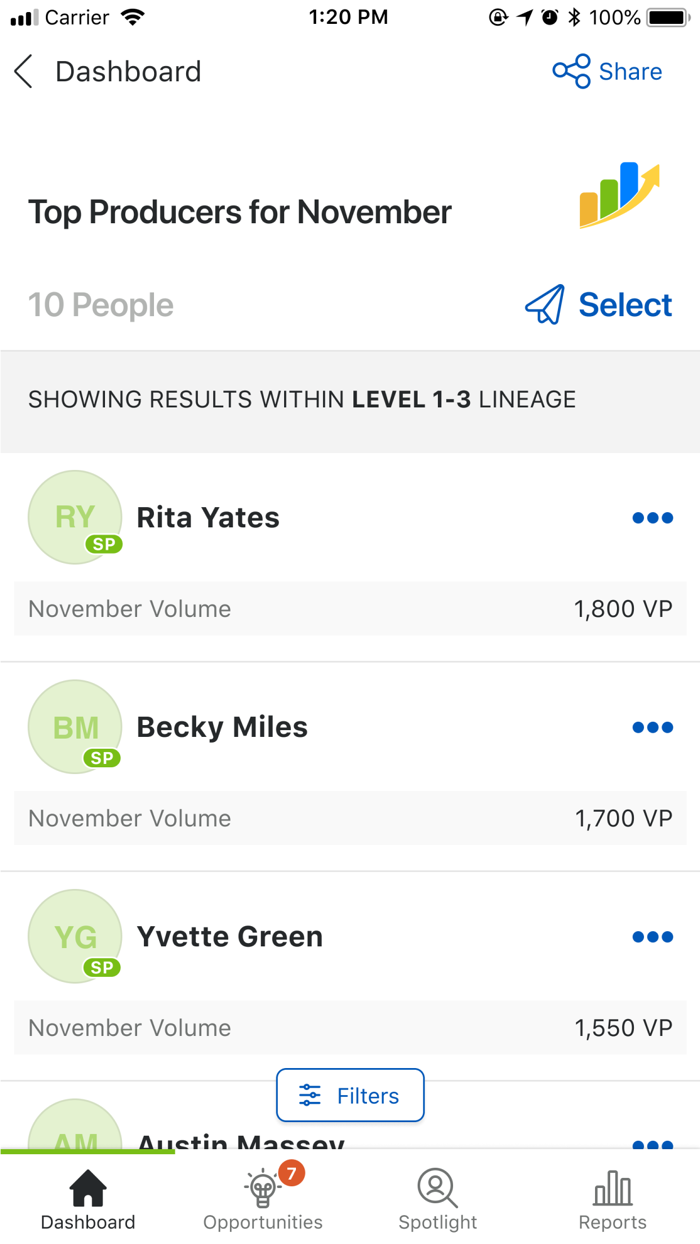The height and width of the screenshot is (1244, 700).
Task: Tap the back chevron next to Dashboard
Action: coord(22,71)
